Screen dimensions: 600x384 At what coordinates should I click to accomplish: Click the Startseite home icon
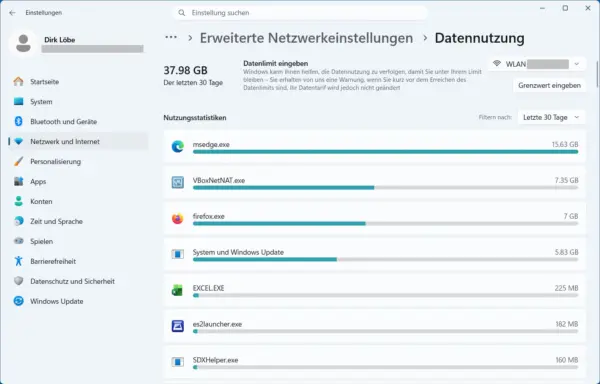pos(18,81)
